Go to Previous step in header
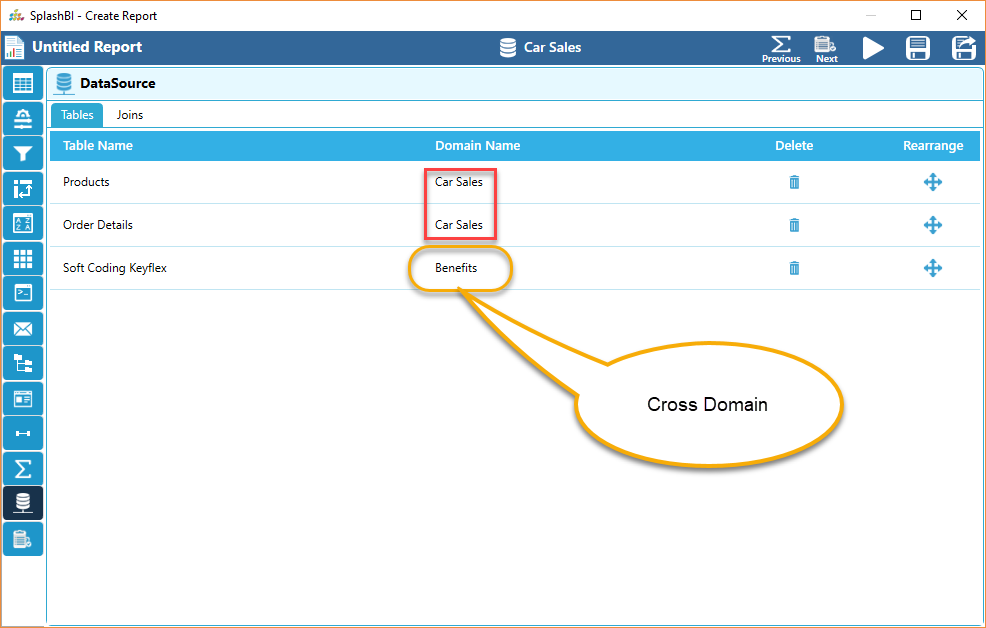Image resolution: width=986 pixels, height=628 pixels. 781,48
